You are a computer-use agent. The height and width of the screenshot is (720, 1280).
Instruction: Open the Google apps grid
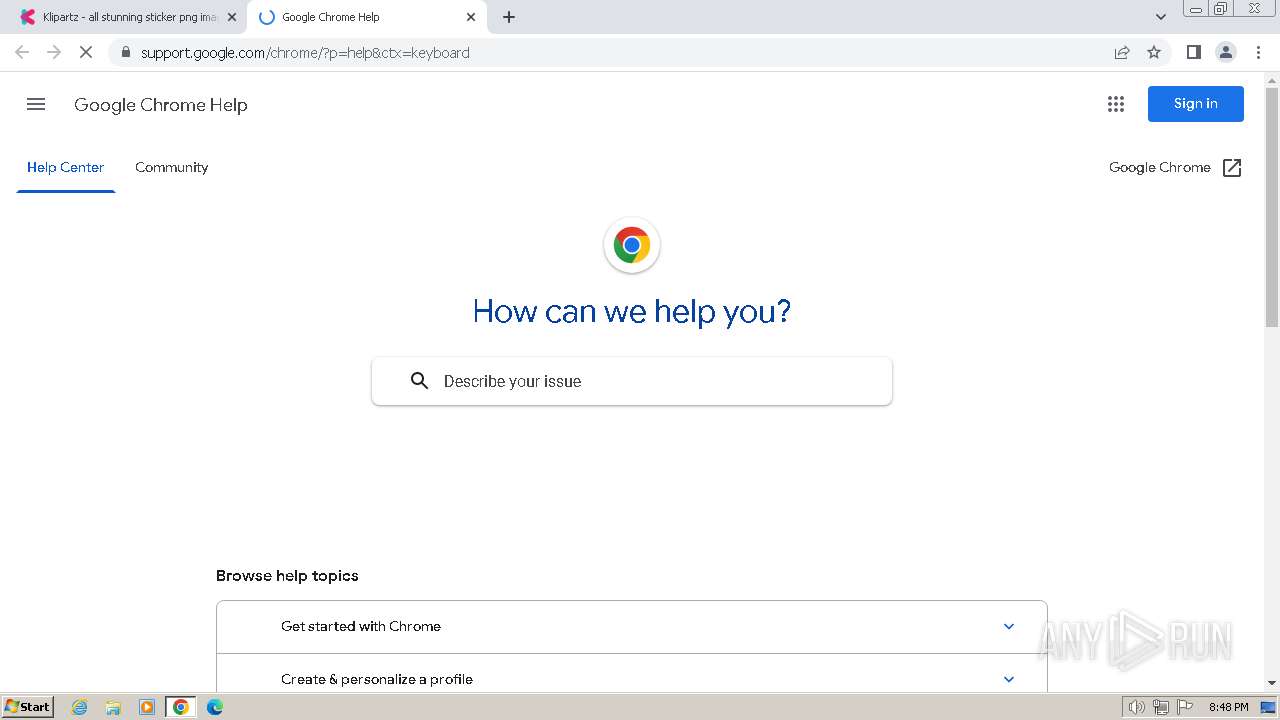[x=1116, y=104]
